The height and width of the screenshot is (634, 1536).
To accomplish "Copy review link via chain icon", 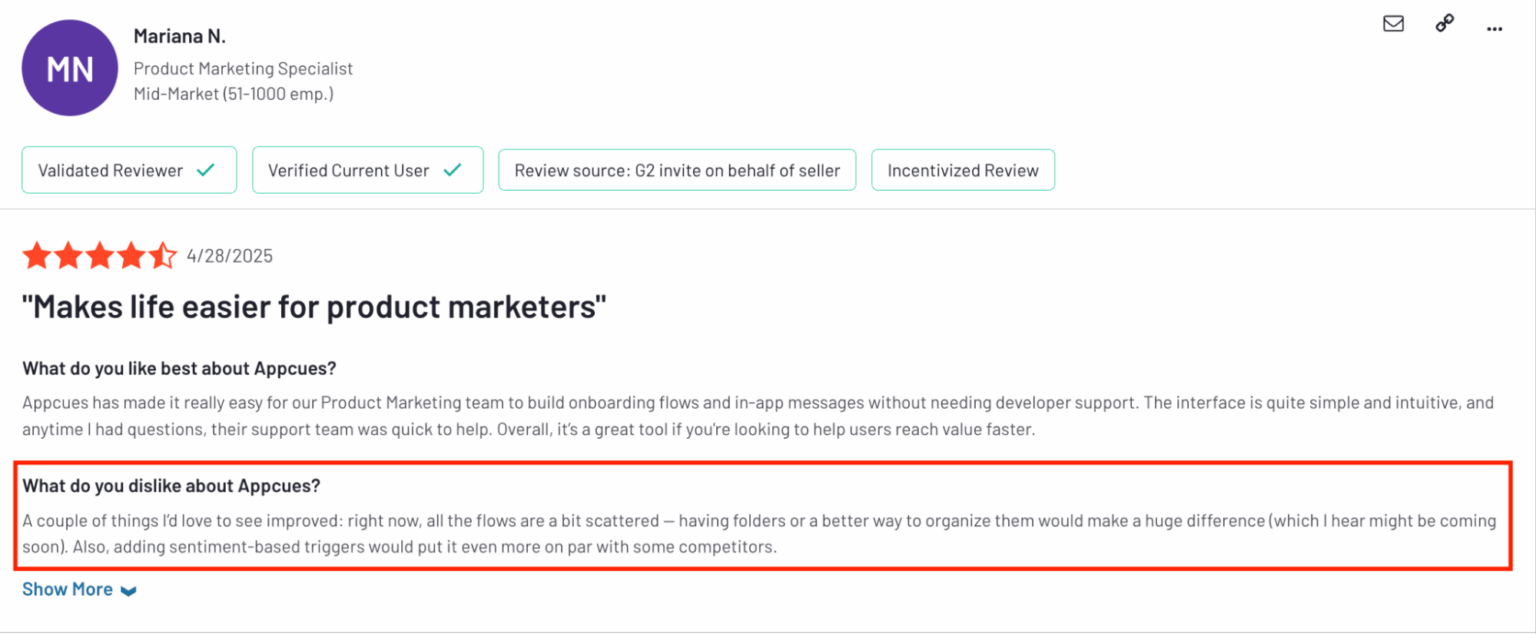I will [1444, 24].
